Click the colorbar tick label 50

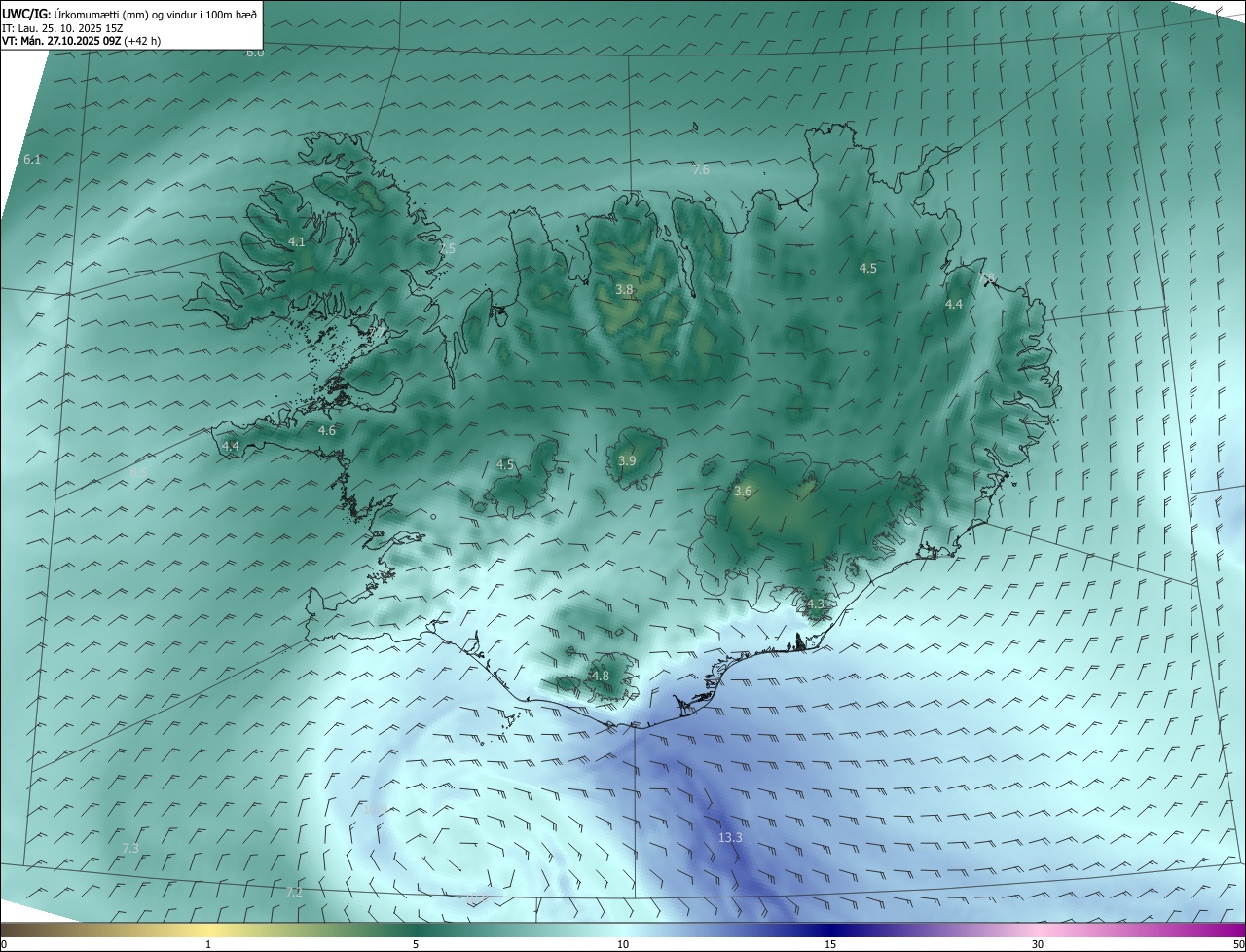pyautogui.click(x=1238, y=944)
